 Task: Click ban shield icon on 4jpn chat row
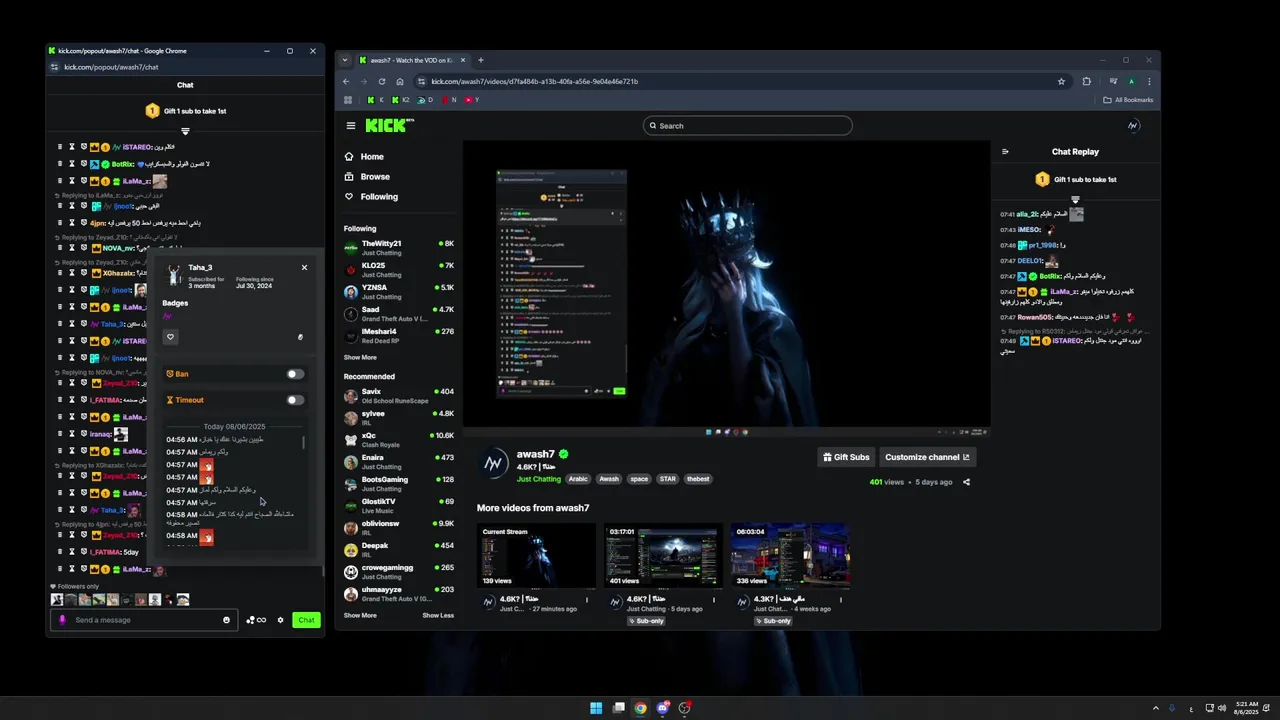click(x=83, y=223)
